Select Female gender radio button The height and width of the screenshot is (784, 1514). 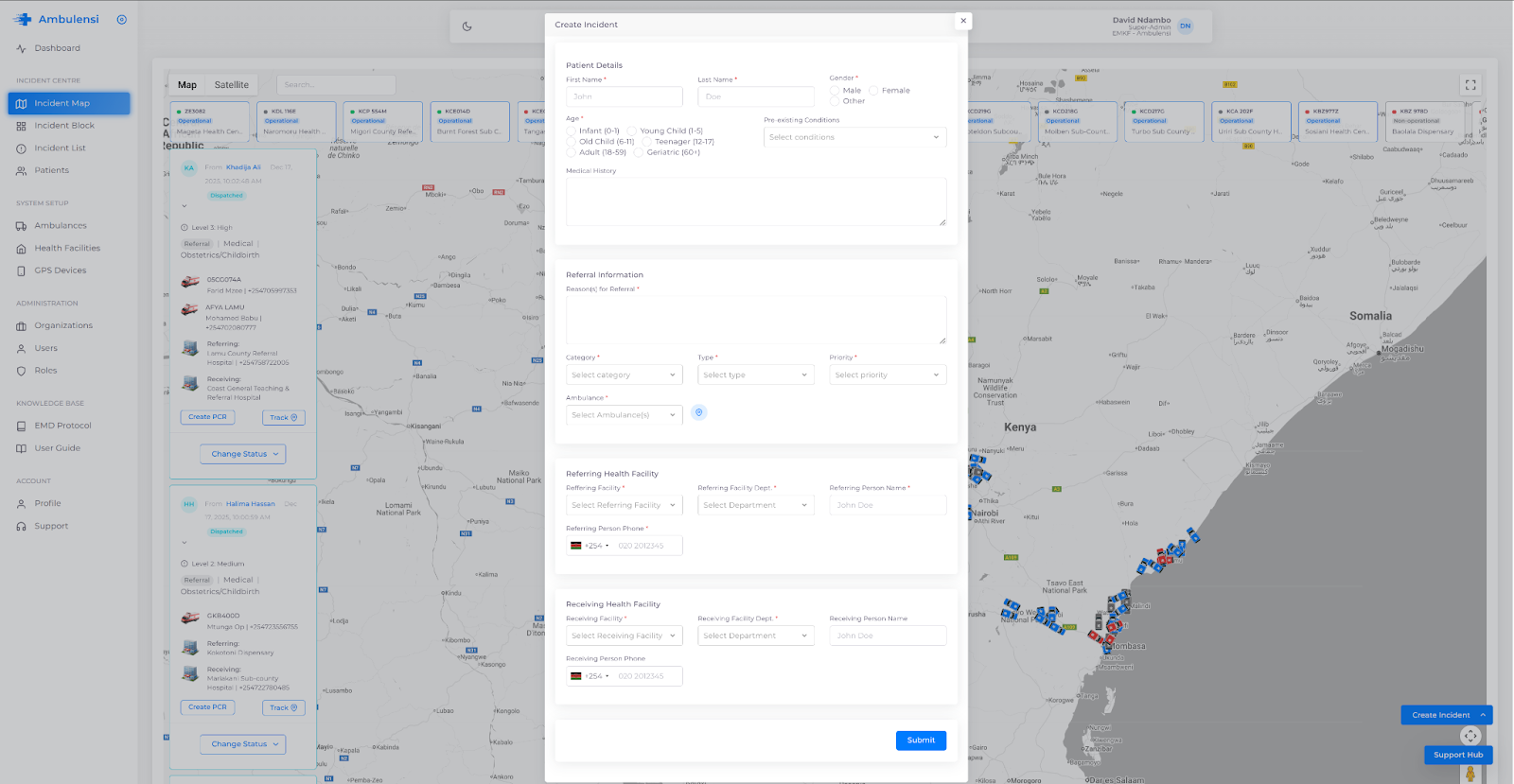(873, 91)
